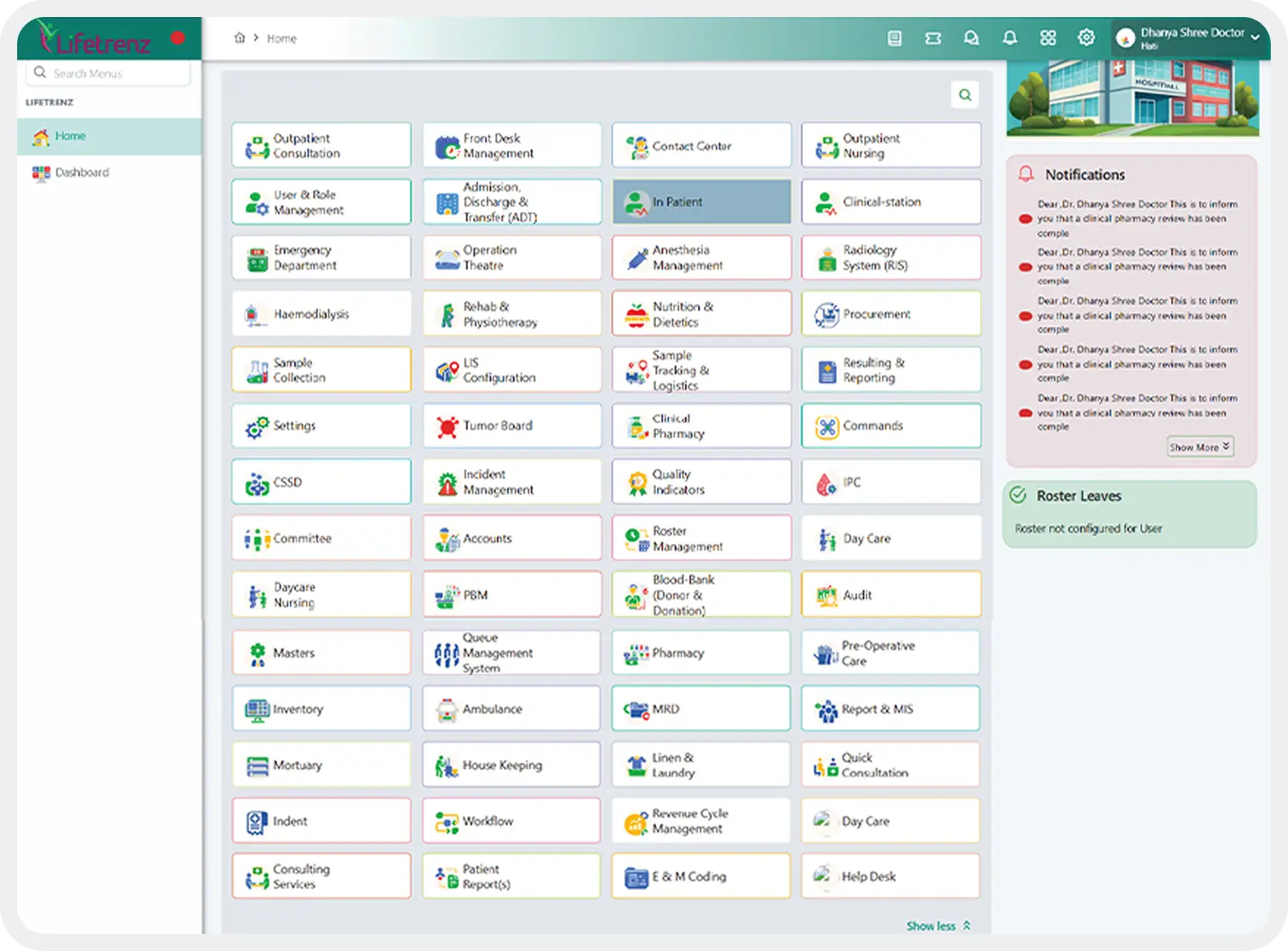The width and height of the screenshot is (1288, 951).
Task: Click the home breadcrumb icon
Action: coord(239,38)
